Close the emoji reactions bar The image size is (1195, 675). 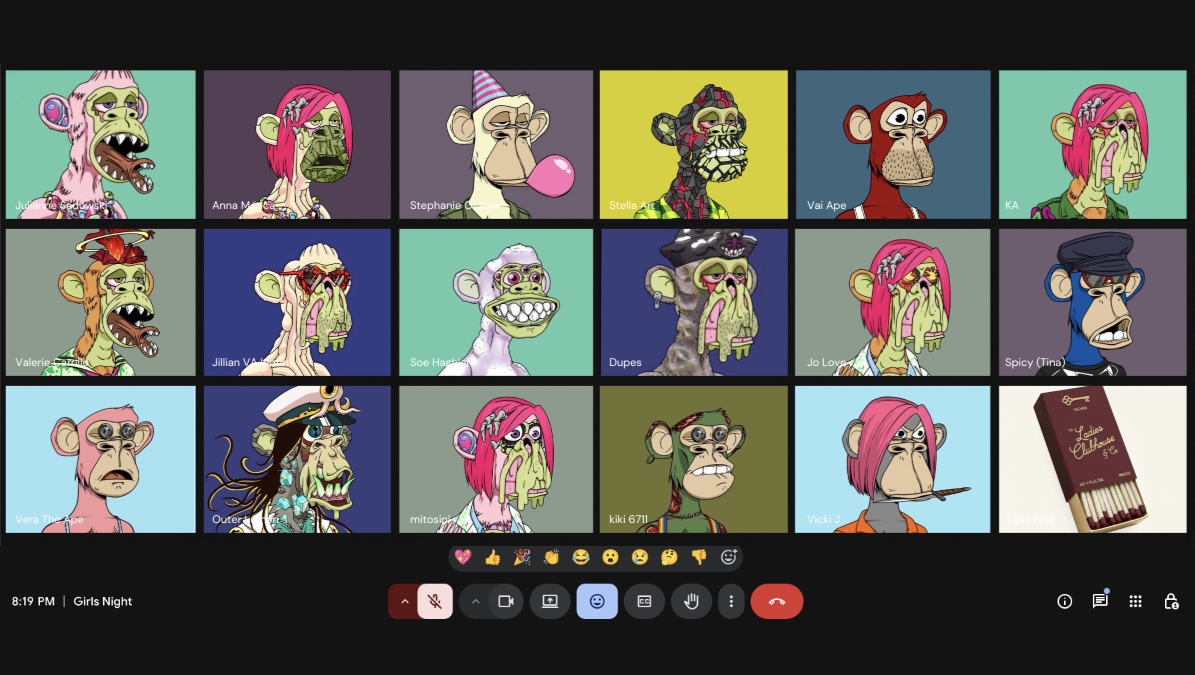[597, 601]
